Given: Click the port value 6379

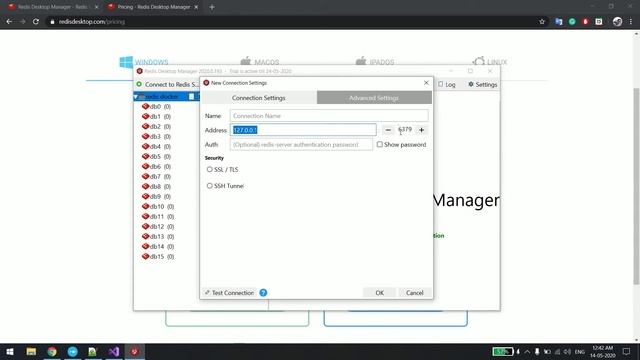Looking at the screenshot, I should [405, 129].
